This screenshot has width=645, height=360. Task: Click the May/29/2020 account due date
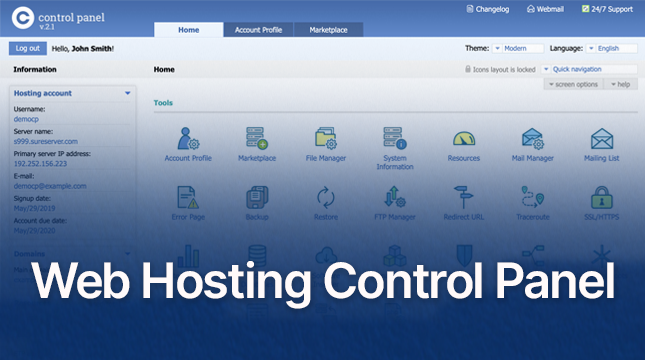click(x=35, y=230)
